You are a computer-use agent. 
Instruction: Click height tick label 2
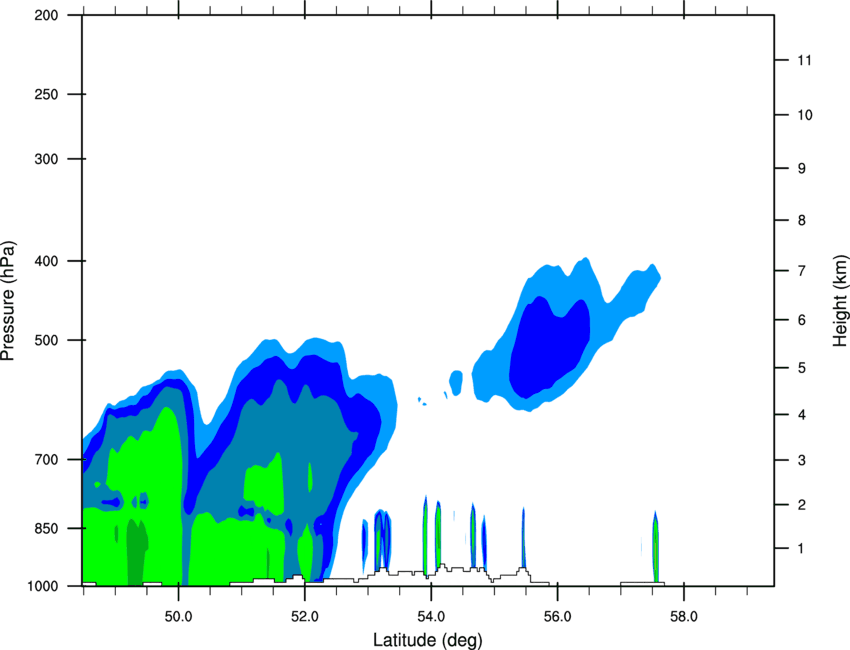pos(802,505)
